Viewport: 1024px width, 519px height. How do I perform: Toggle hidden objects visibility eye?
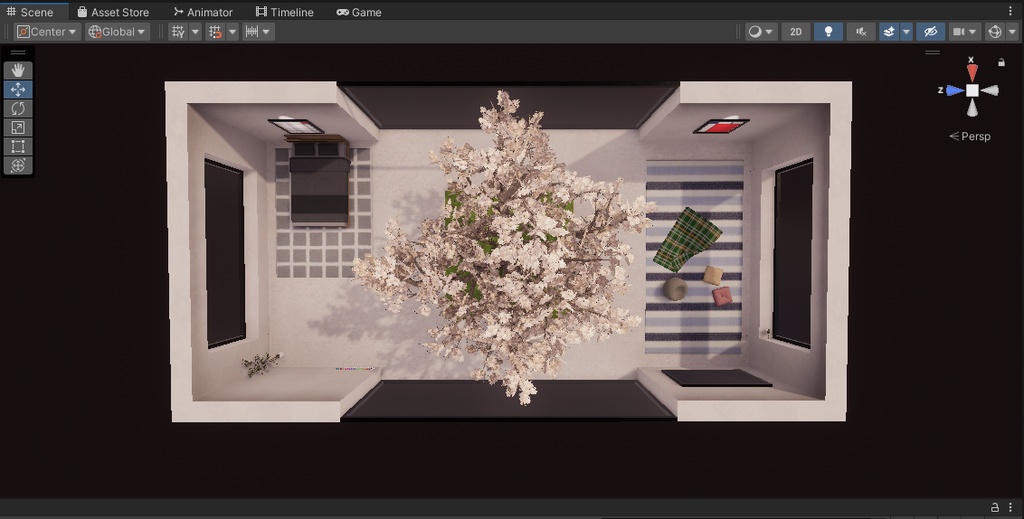click(x=931, y=31)
